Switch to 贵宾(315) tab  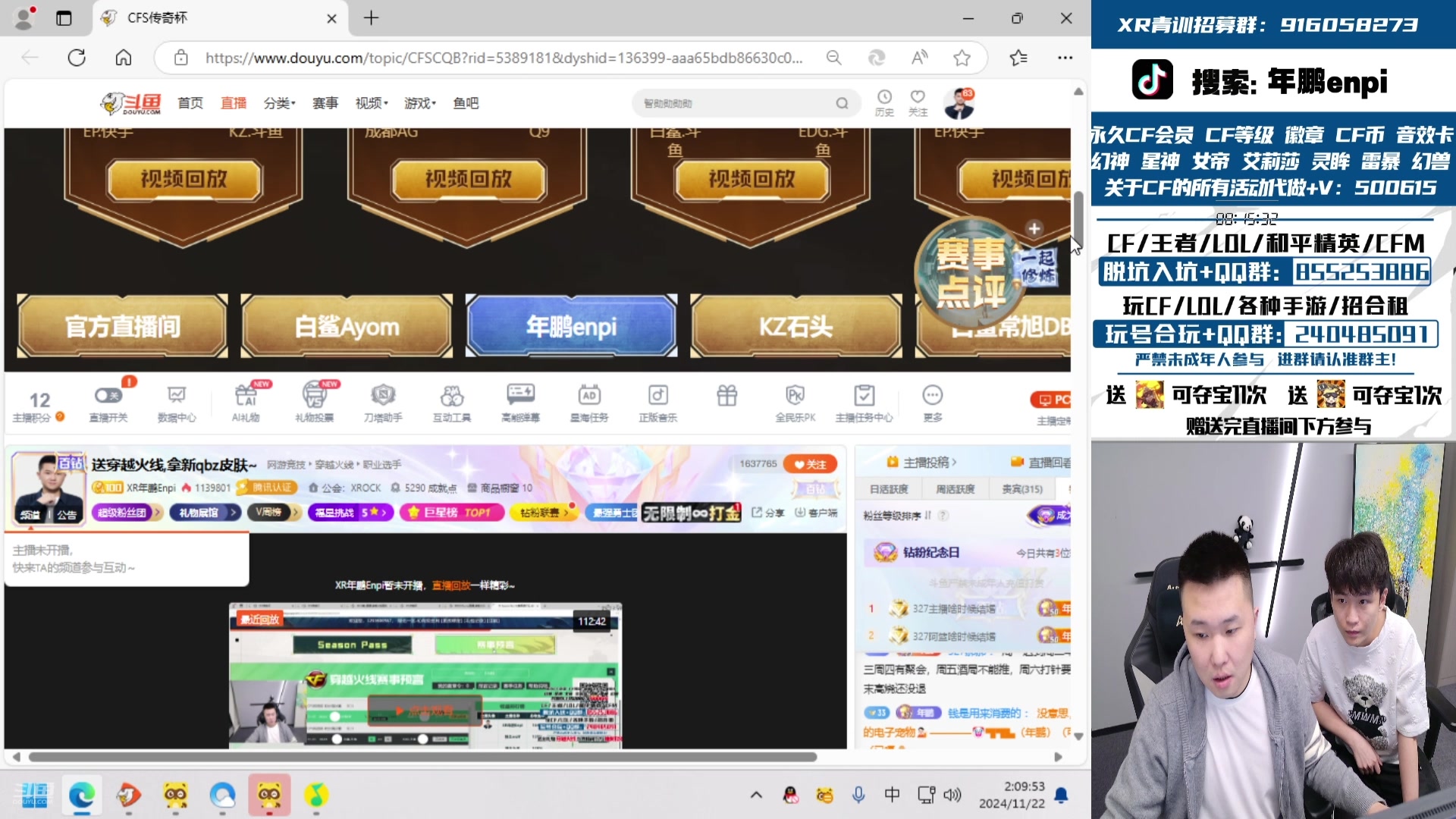point(1022,489)
